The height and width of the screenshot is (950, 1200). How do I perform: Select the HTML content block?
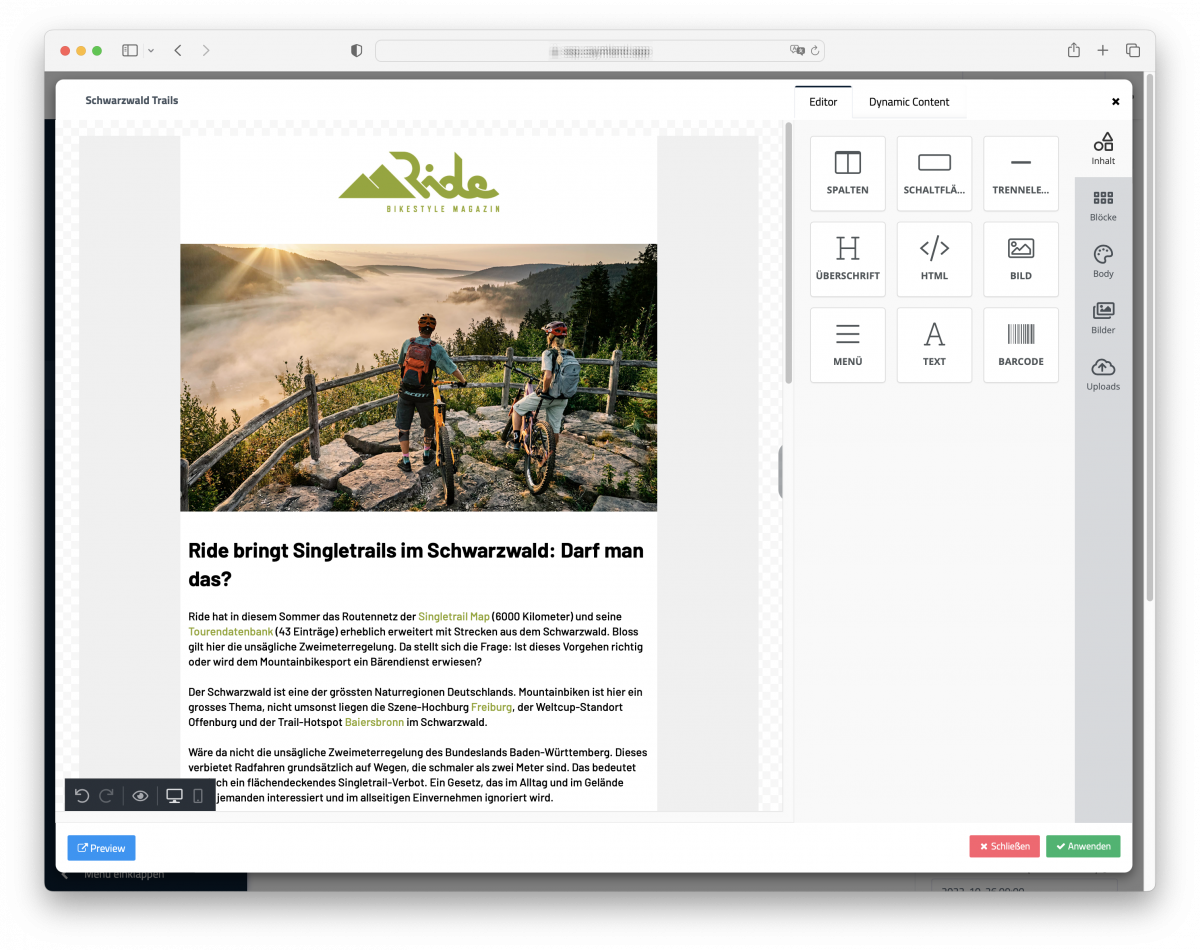click(934, 259)
